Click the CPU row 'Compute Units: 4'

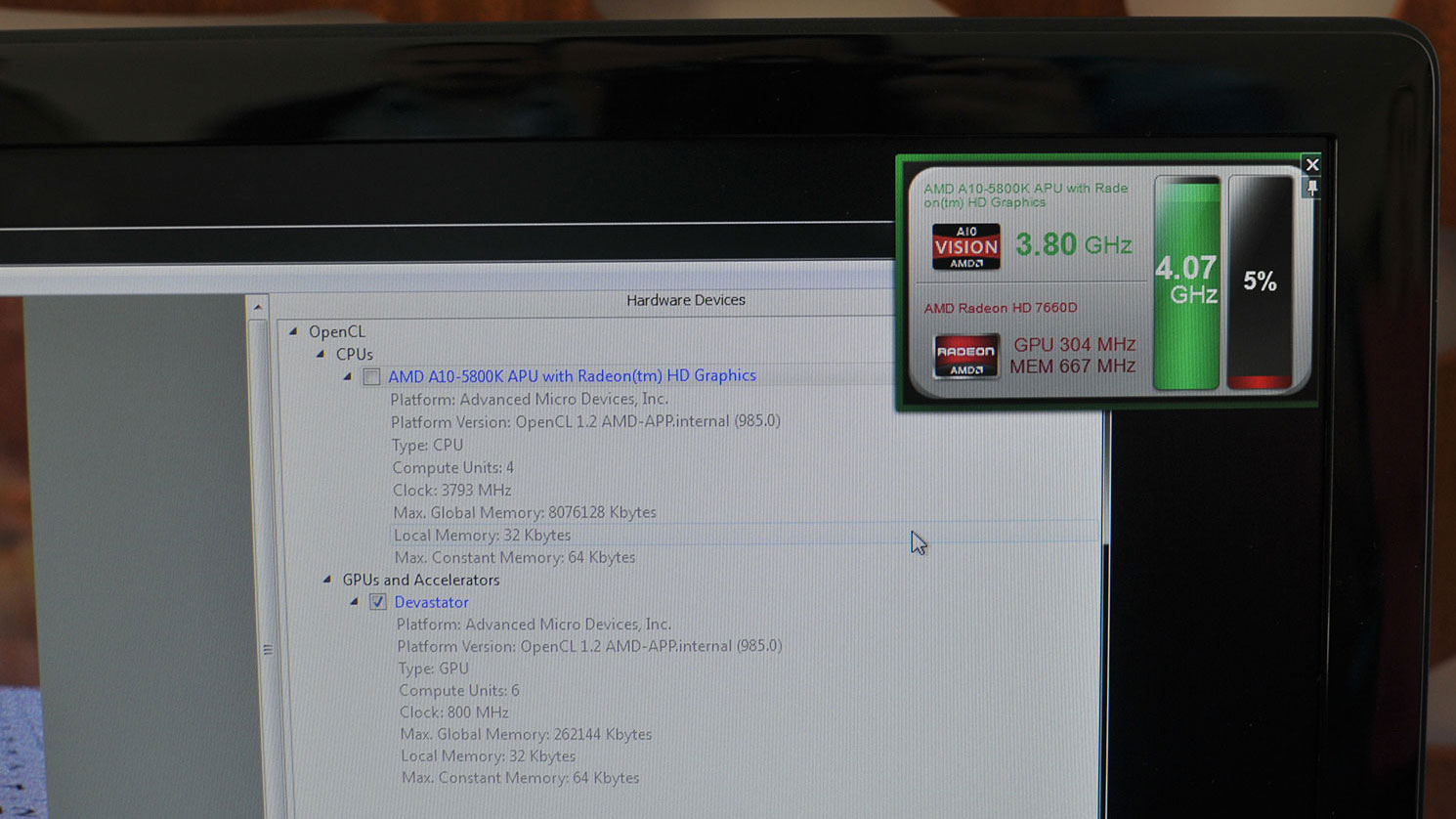click(x=452, y=467)
